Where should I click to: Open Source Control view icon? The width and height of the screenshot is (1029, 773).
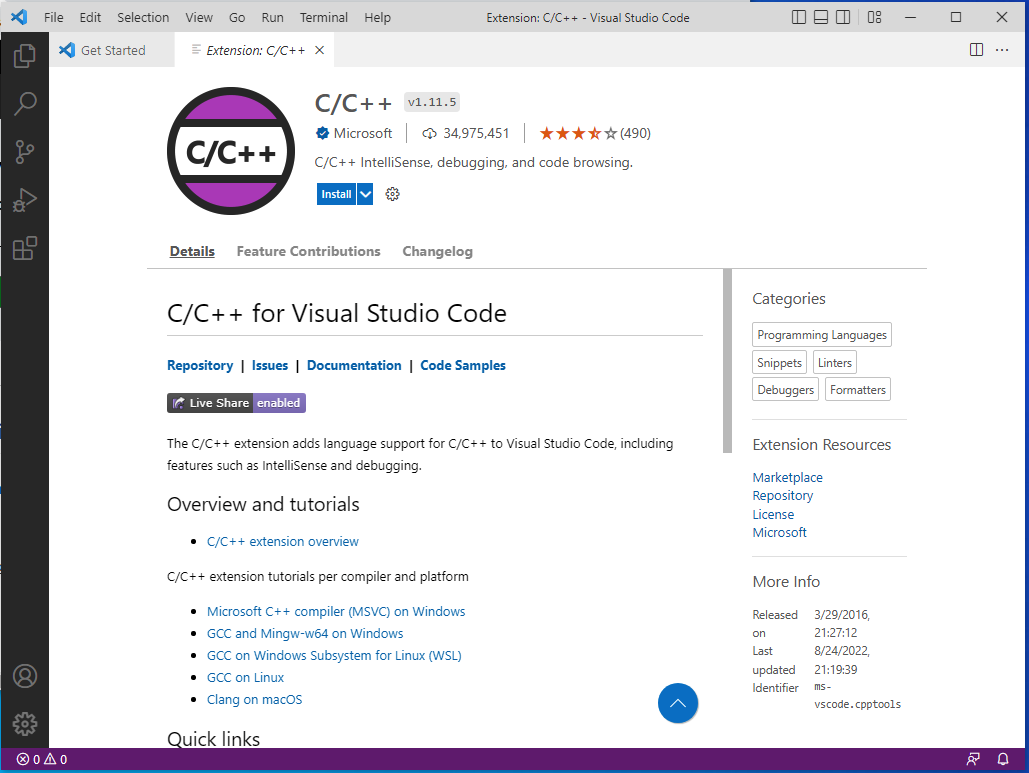(x=24, y=152)
